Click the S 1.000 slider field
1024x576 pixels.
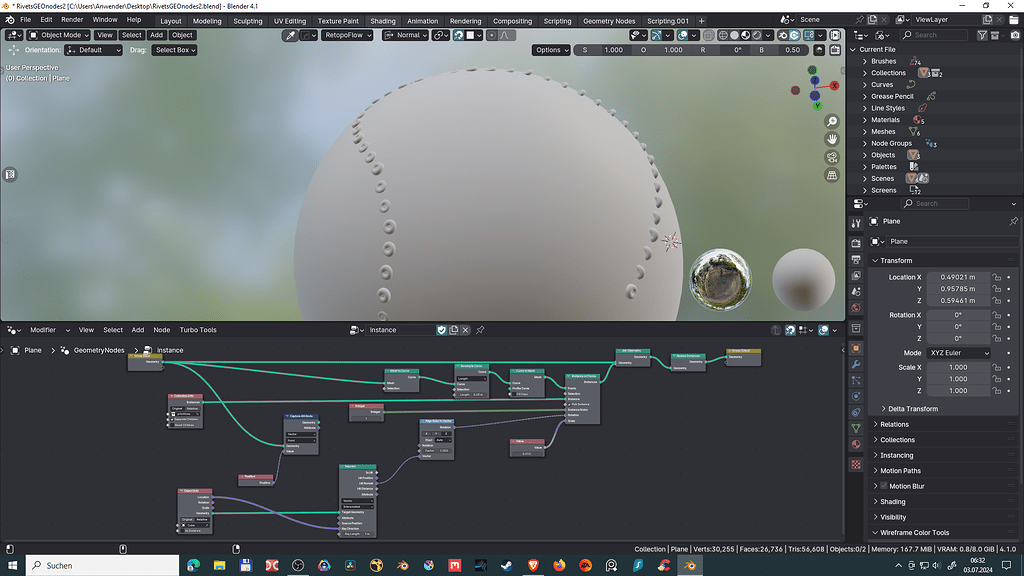[x=603, y=50]
